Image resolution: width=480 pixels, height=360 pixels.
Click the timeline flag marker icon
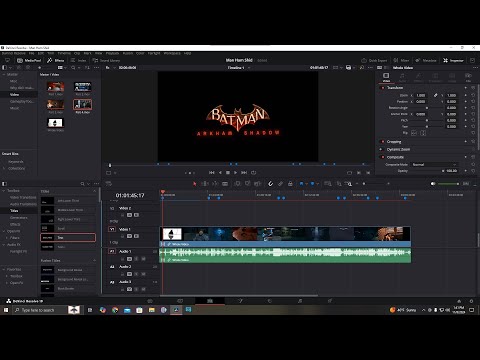pos(301,184)
